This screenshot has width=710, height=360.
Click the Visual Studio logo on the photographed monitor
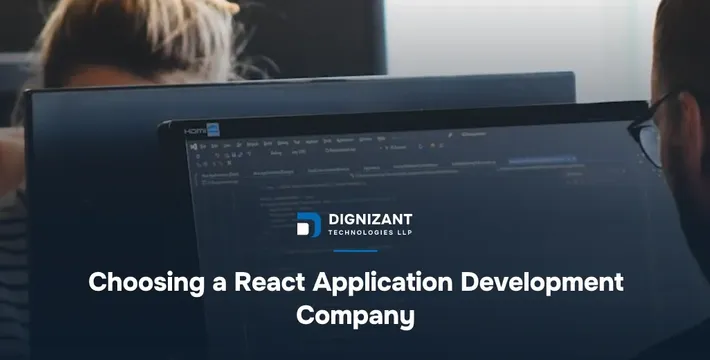pyautogui.click(x=194, y=147)
